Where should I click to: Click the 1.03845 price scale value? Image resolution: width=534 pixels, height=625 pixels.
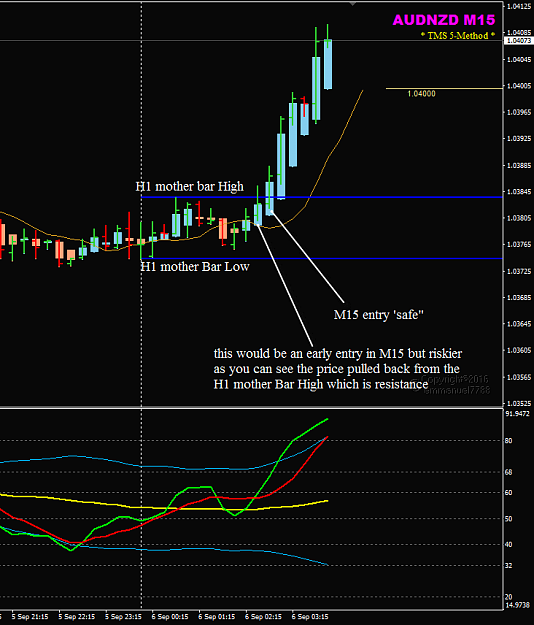click(519, 192)
